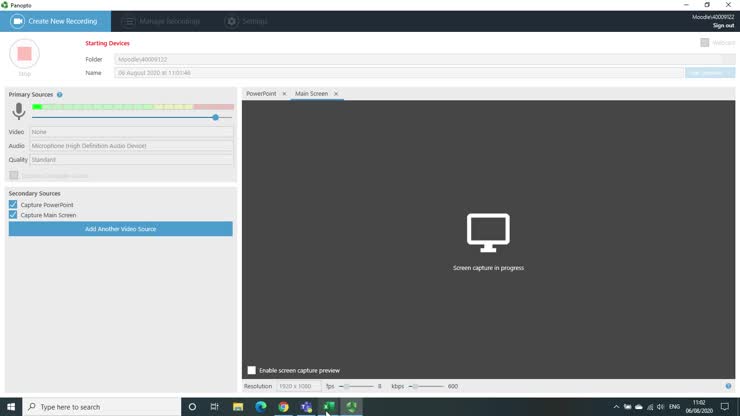Close the PowerPoint tab with its X
The image size is (740, 416).
pyautogui.click(x=284, y=94)
